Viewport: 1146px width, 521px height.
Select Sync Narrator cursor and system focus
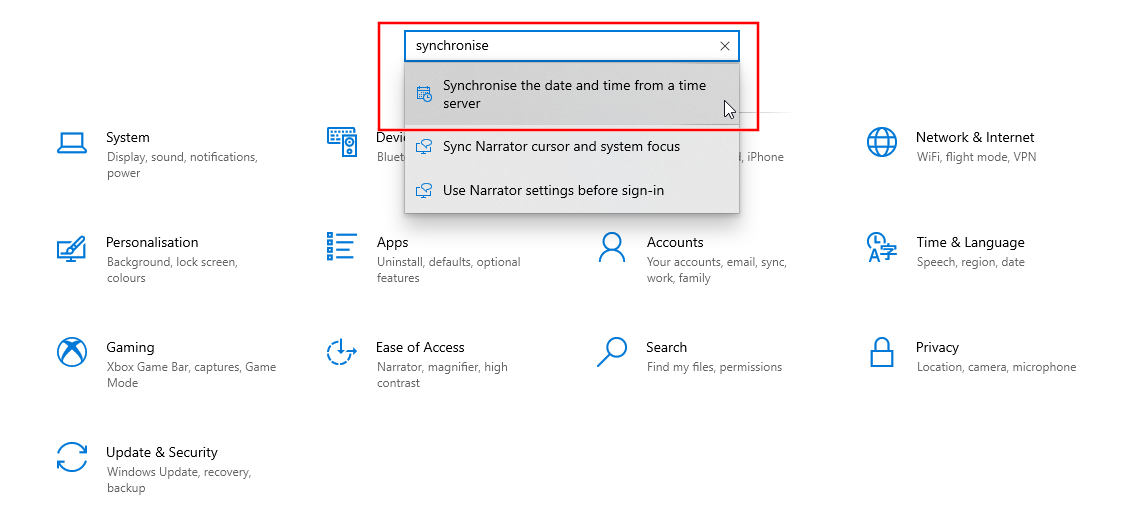561,147
